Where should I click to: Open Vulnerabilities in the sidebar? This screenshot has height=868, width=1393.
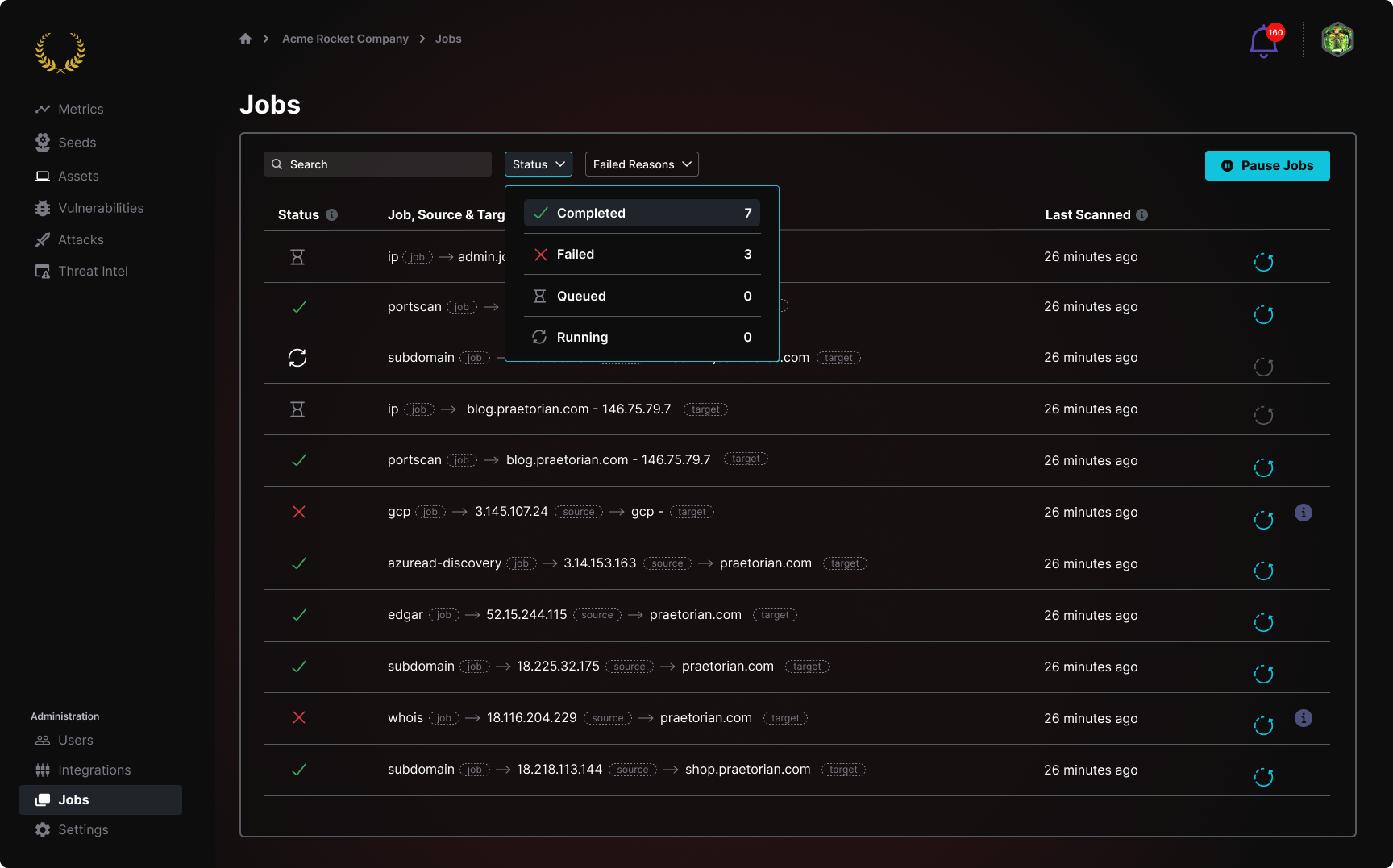click(x=101, y=208)
